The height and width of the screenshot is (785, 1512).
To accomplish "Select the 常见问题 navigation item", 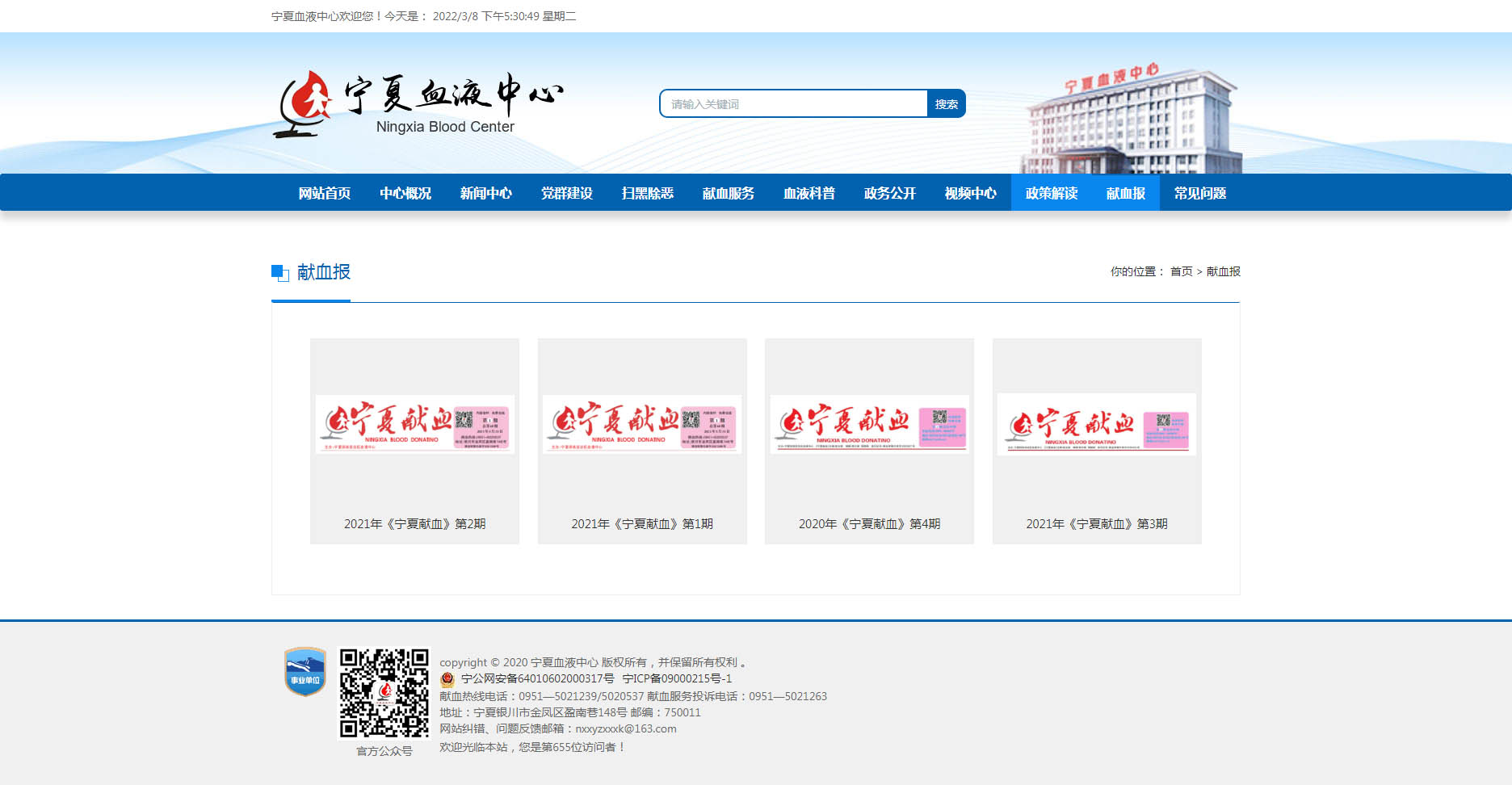I will point(1200,193).
